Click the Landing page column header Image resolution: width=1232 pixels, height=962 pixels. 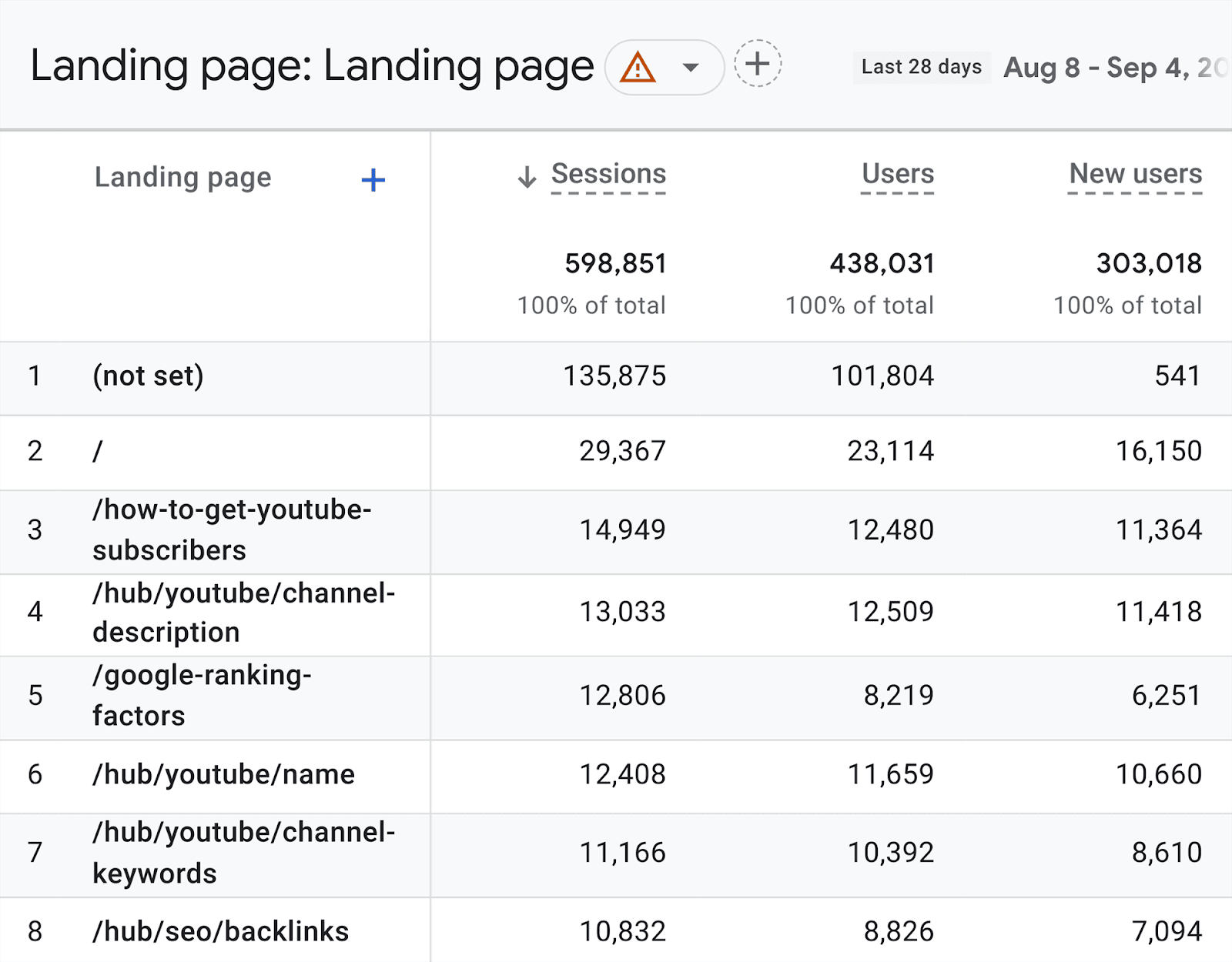point(182,177)
